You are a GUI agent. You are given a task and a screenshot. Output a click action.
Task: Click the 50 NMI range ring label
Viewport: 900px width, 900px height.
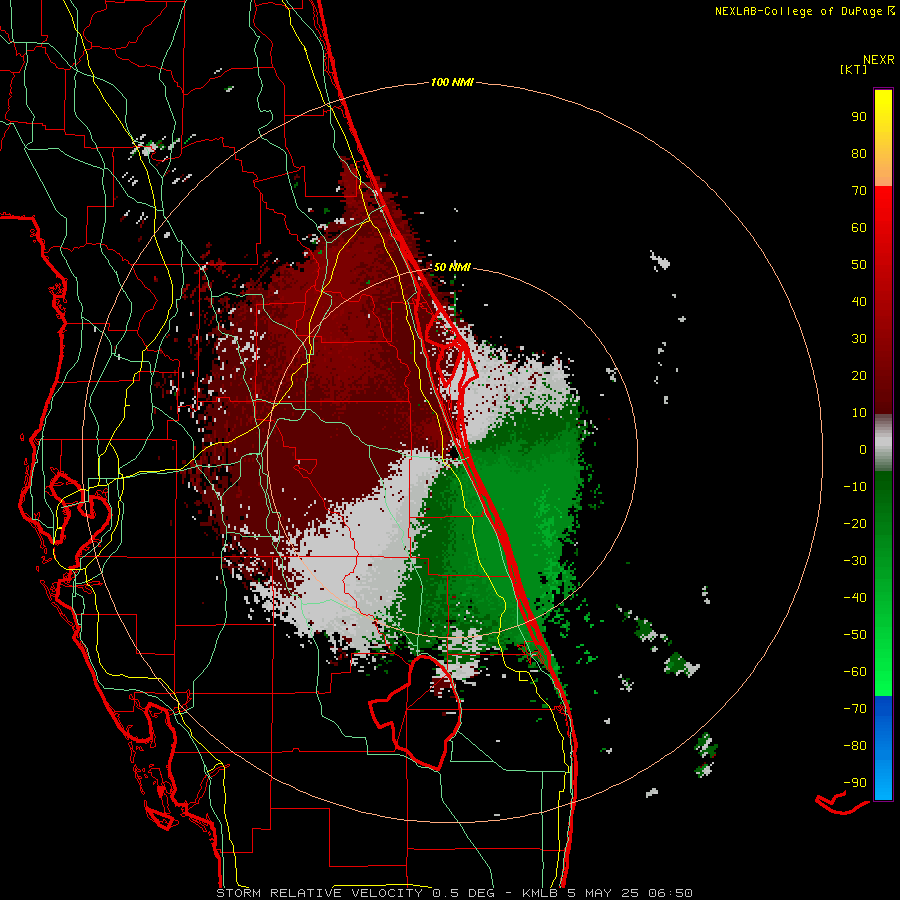(452, 267)
